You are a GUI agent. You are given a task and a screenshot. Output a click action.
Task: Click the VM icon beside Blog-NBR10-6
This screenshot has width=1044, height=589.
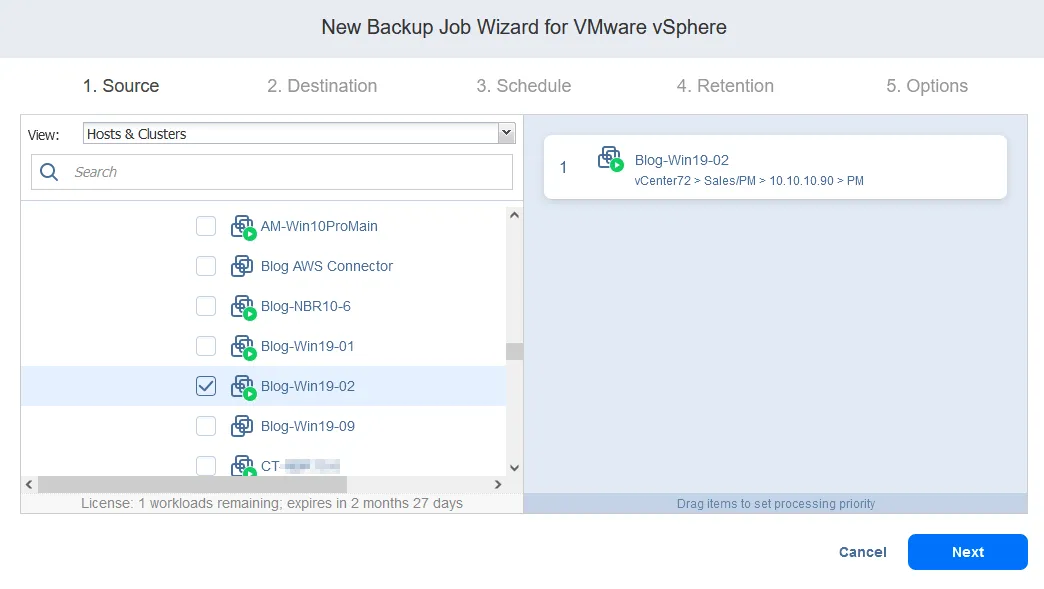tap(243, 307)
